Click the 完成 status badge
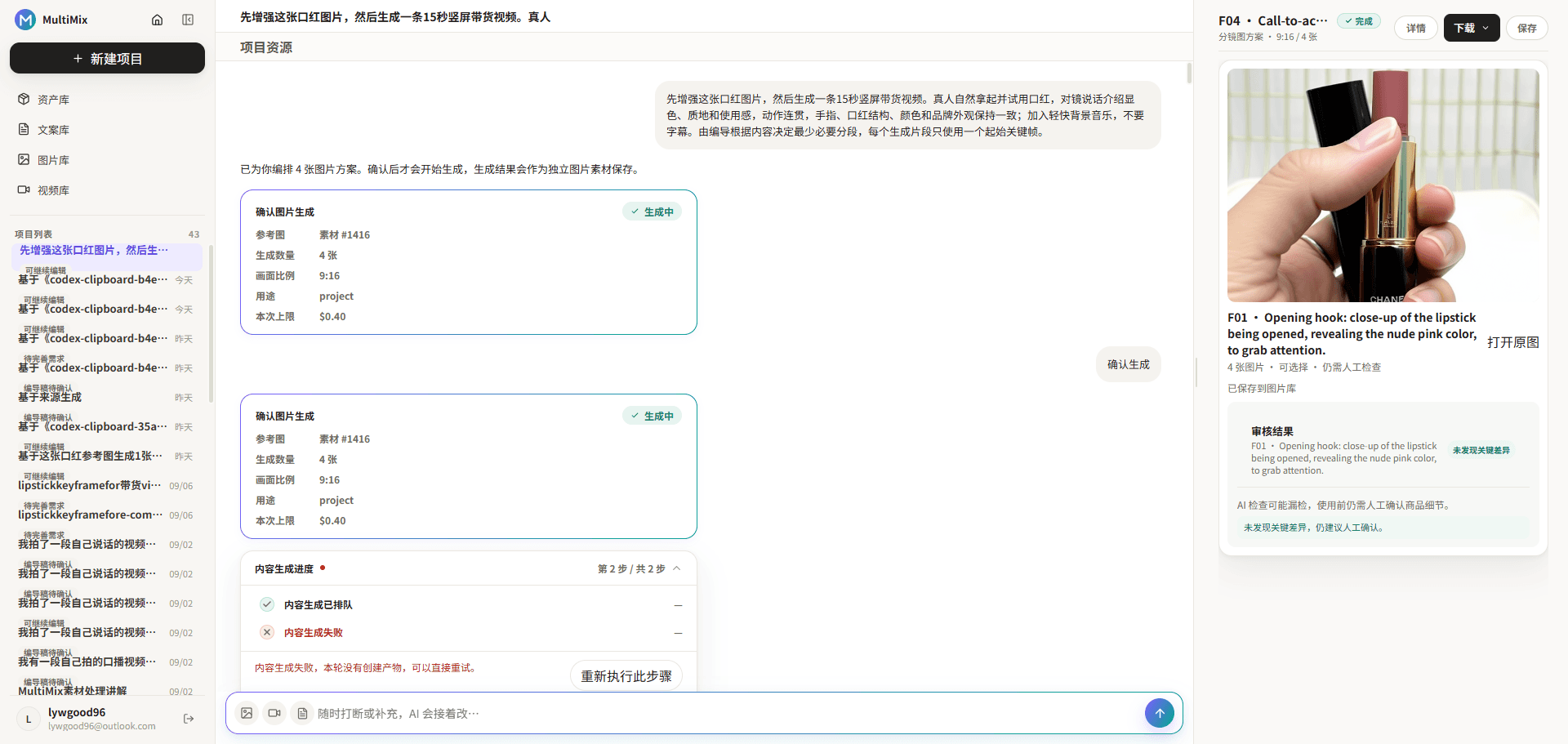This screenshot has width=1568, height=744. 1359,21
